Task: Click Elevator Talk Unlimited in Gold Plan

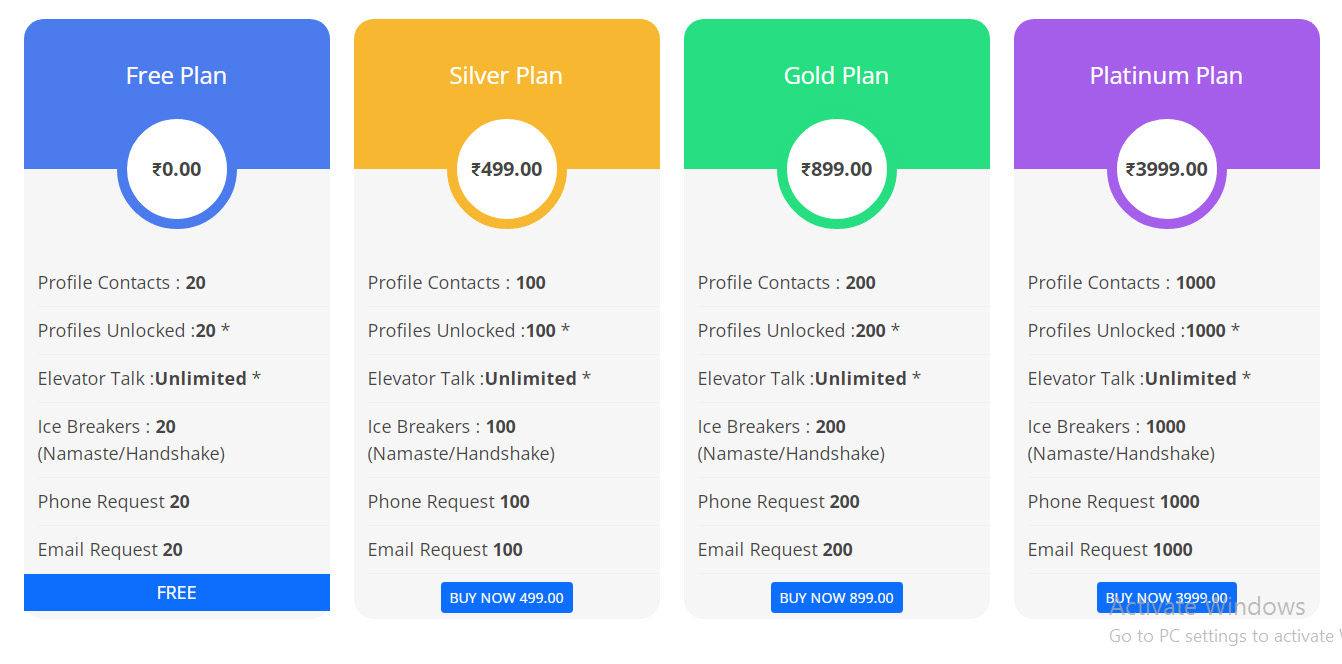Action: pyautogui.click(x=809, y=379)
